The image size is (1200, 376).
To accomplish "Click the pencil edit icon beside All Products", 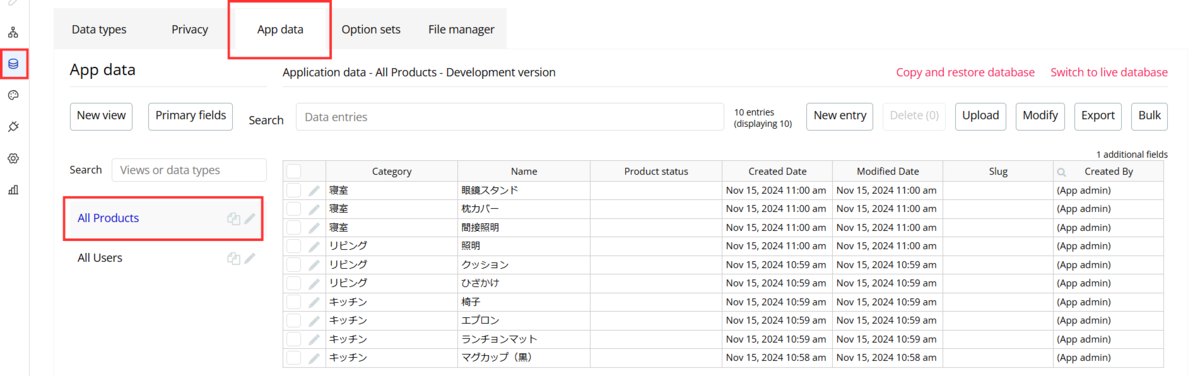I will coord(250,218).
